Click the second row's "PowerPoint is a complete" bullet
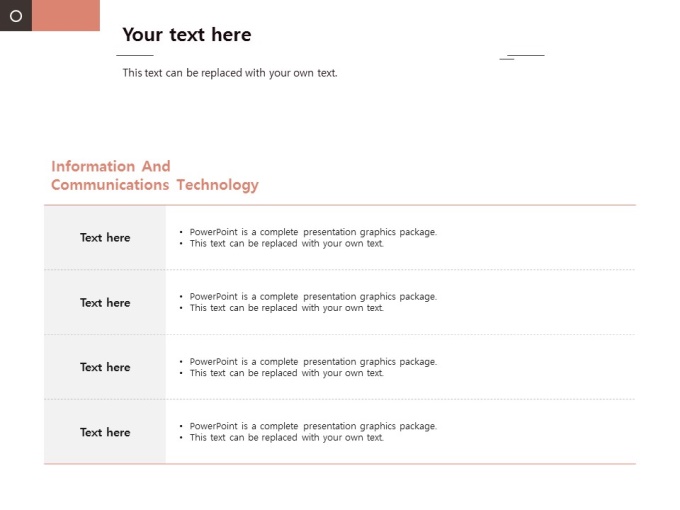Image resolution: width=680 pixels, height=510 pixels. (313, 297)
